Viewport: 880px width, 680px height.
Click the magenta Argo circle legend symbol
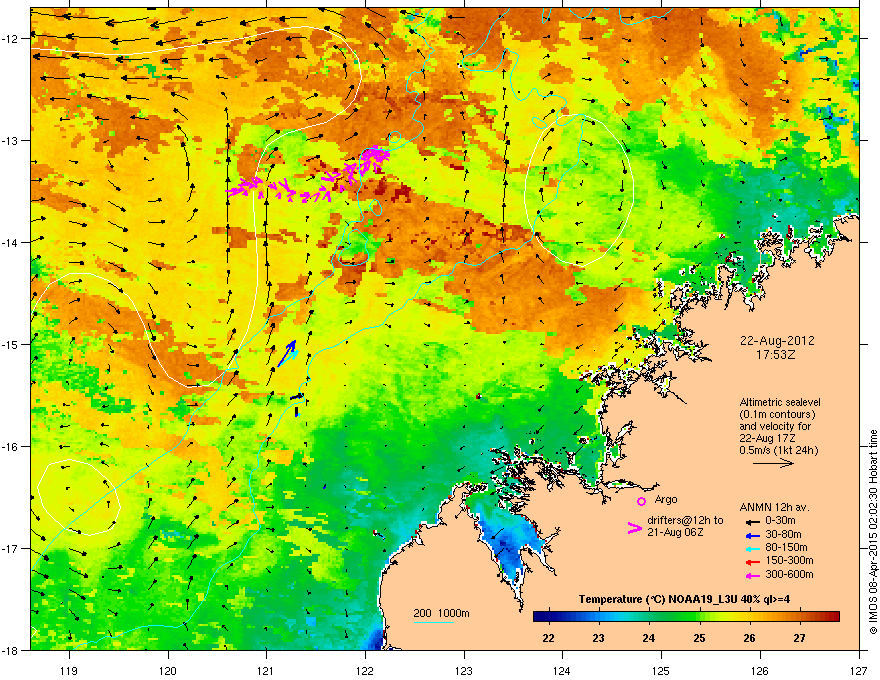(x=641, y=501)
